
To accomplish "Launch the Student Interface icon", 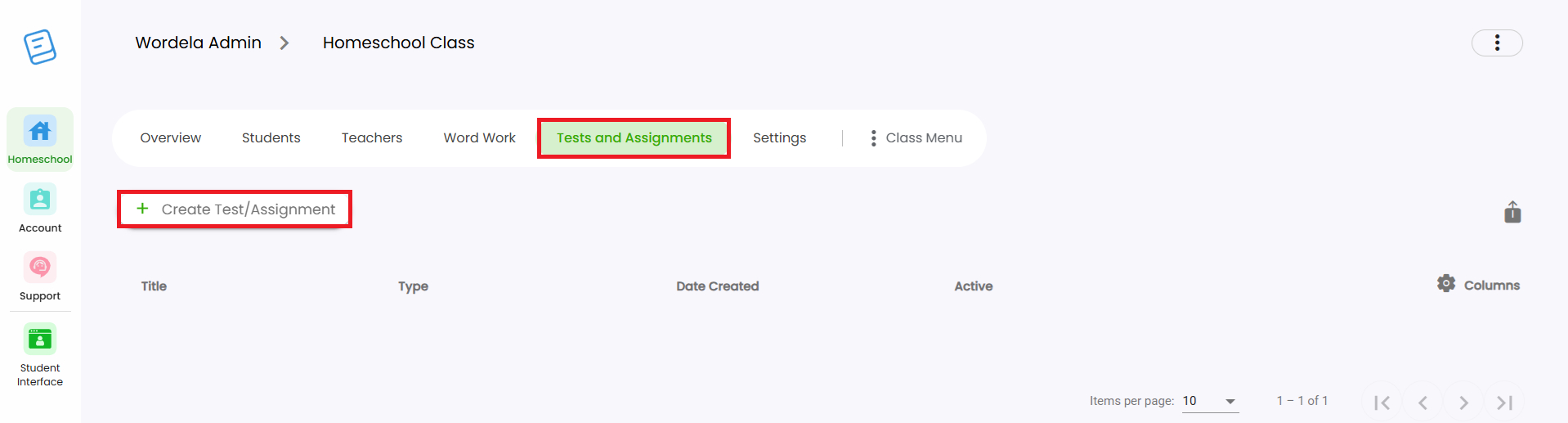I will pyautogui.click(x=40, y=339).
